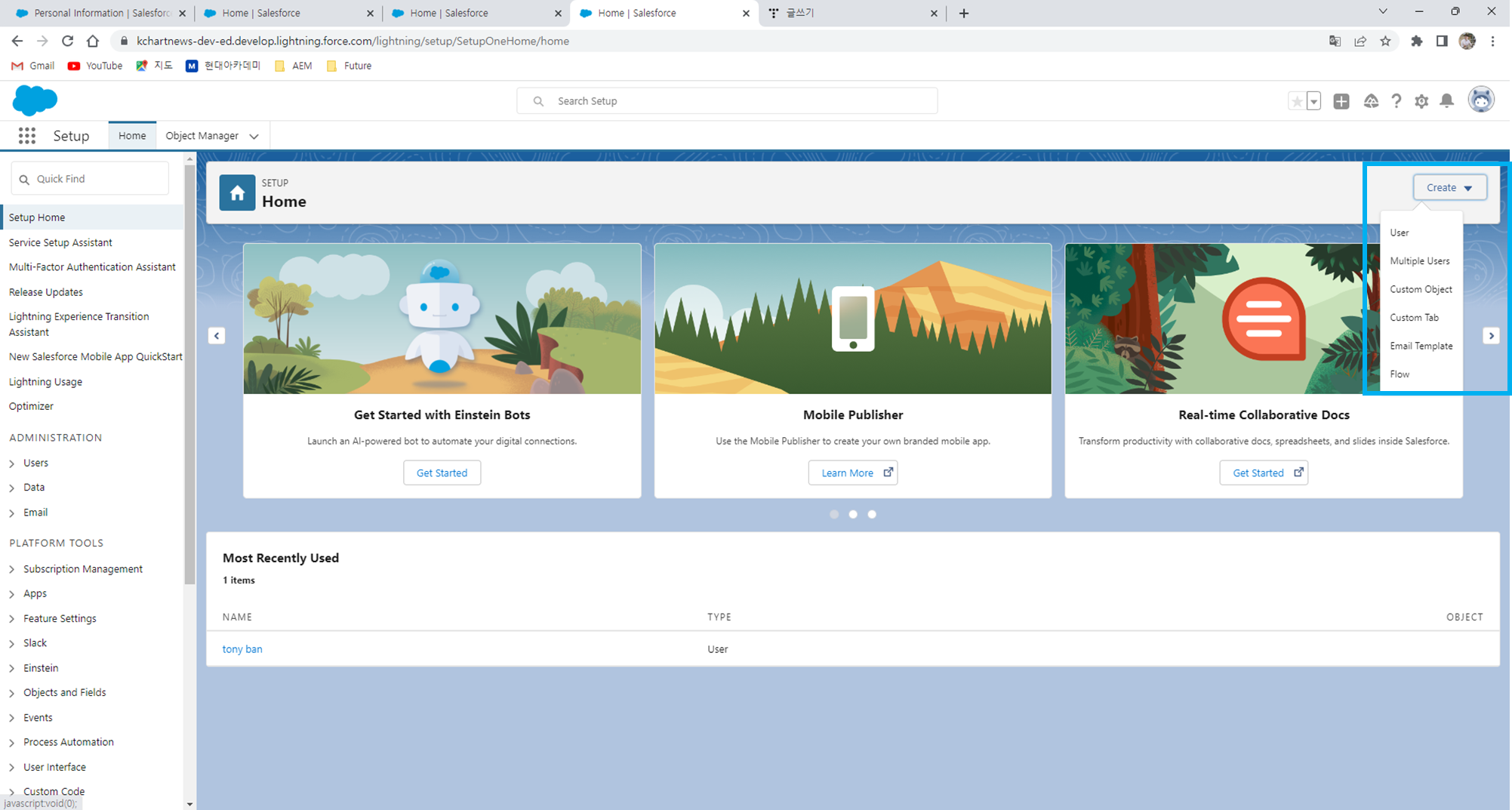Expand the Email tree node
1512x810 pixels.
coord(12,513)
